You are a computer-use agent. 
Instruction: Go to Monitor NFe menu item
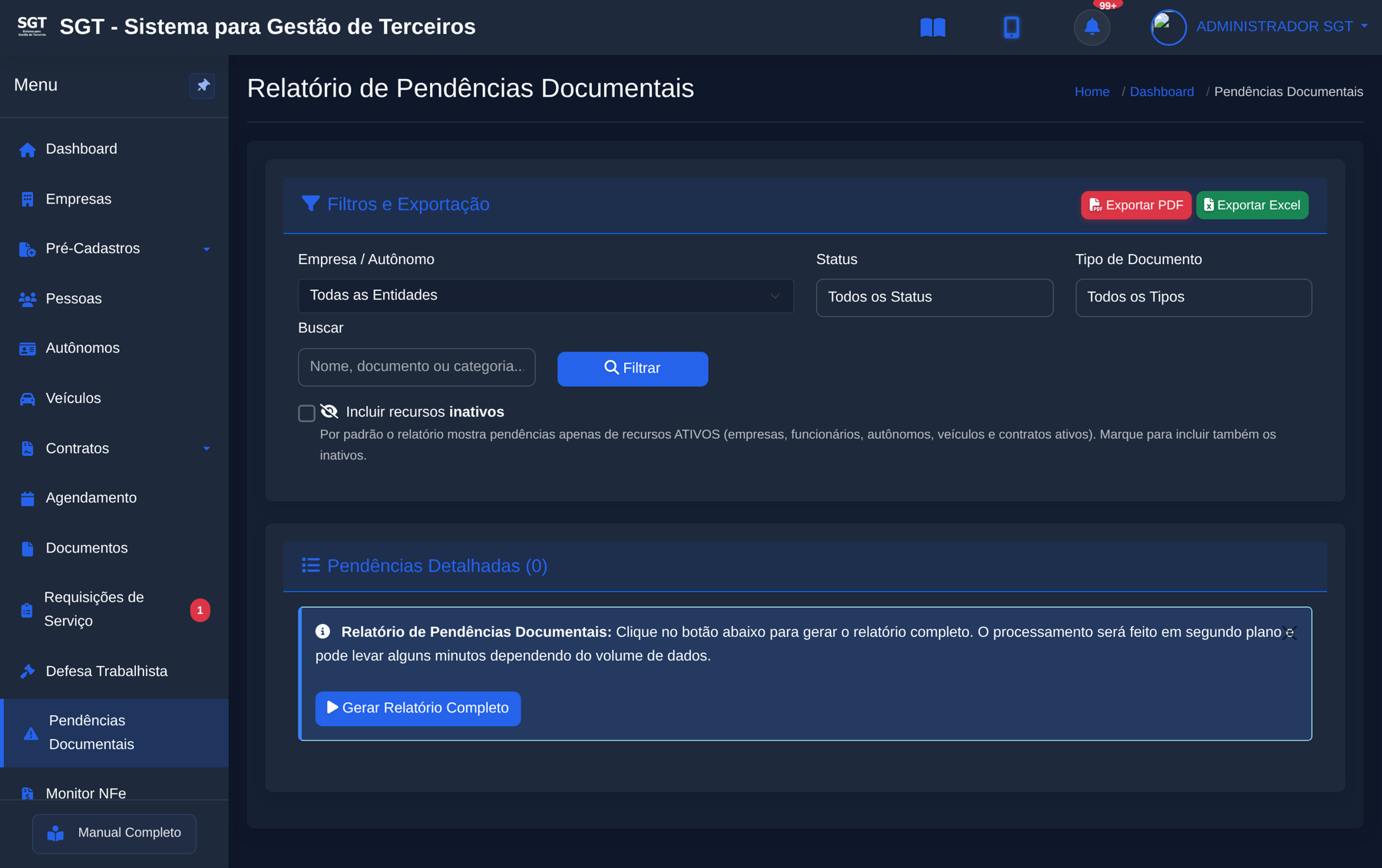click(114, 792)
